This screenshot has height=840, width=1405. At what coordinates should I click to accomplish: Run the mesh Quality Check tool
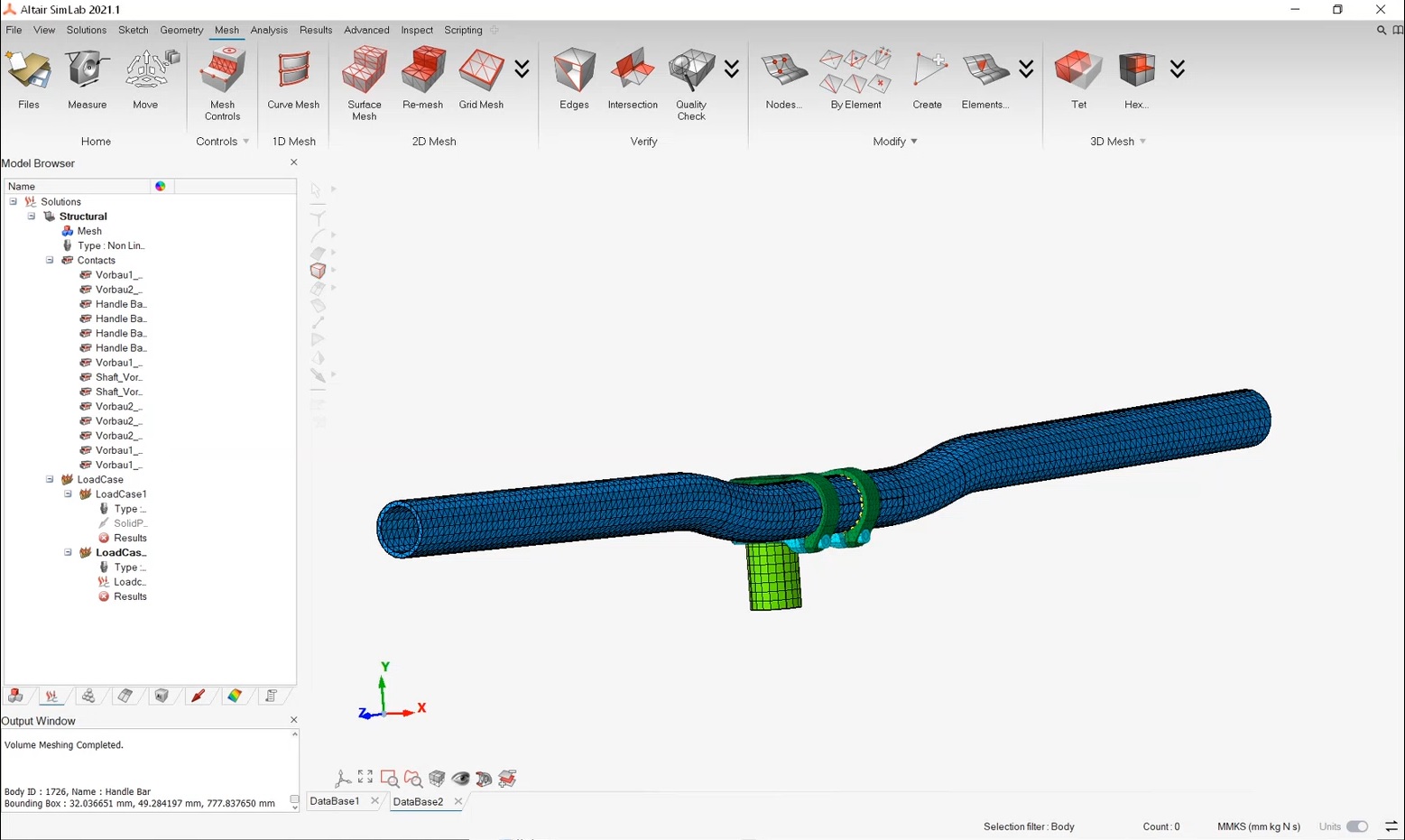coord(691,72)
